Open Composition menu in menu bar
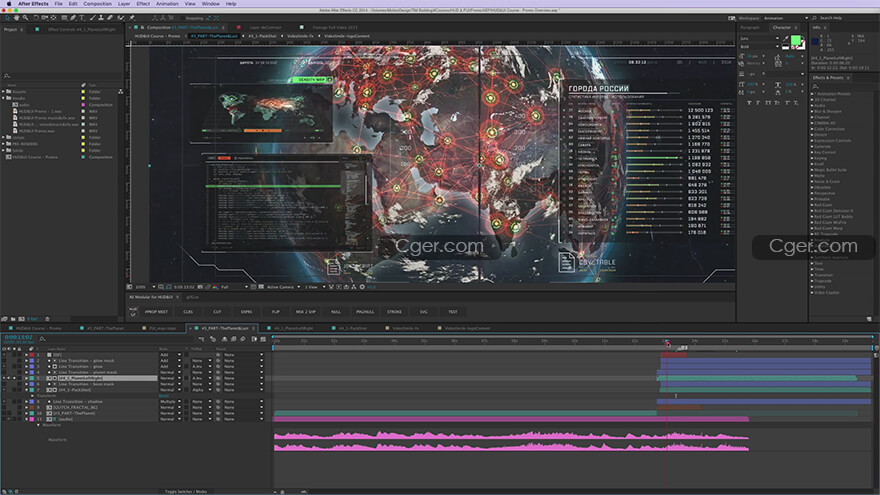The image size is (880, 495). pyautogui.click(x=97, y=3)
